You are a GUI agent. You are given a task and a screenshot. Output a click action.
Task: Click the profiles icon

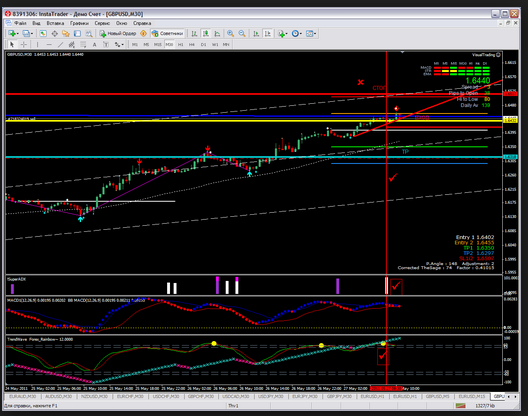[x=26, y=33]
